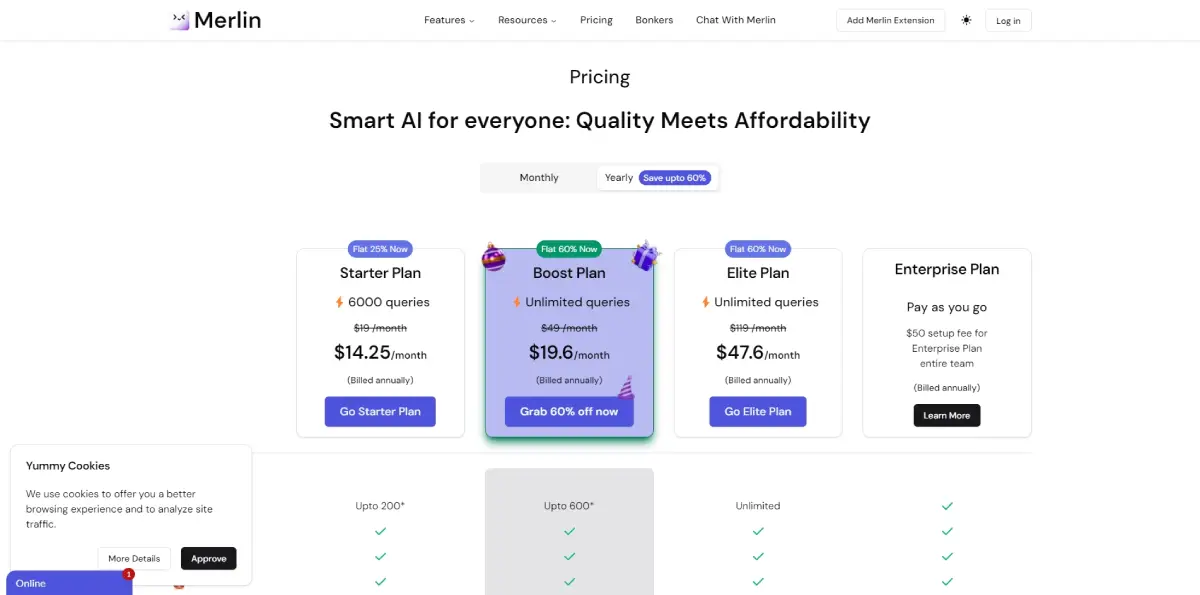1200x595 pixels.
Task: Go to Chat With Merlin
Action: [x=735, y=20]
